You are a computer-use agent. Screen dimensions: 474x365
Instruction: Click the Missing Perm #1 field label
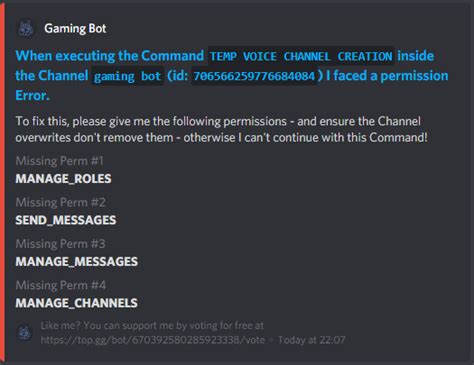[x=59, y=161]
